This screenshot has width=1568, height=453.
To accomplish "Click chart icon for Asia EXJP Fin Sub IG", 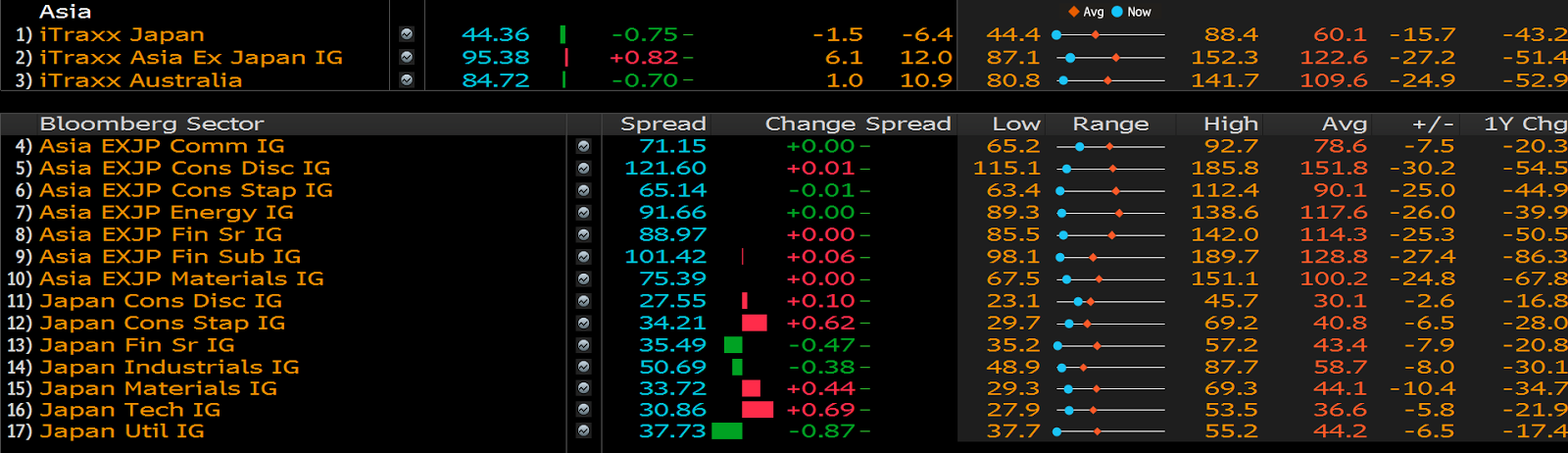I will point(583,257).
